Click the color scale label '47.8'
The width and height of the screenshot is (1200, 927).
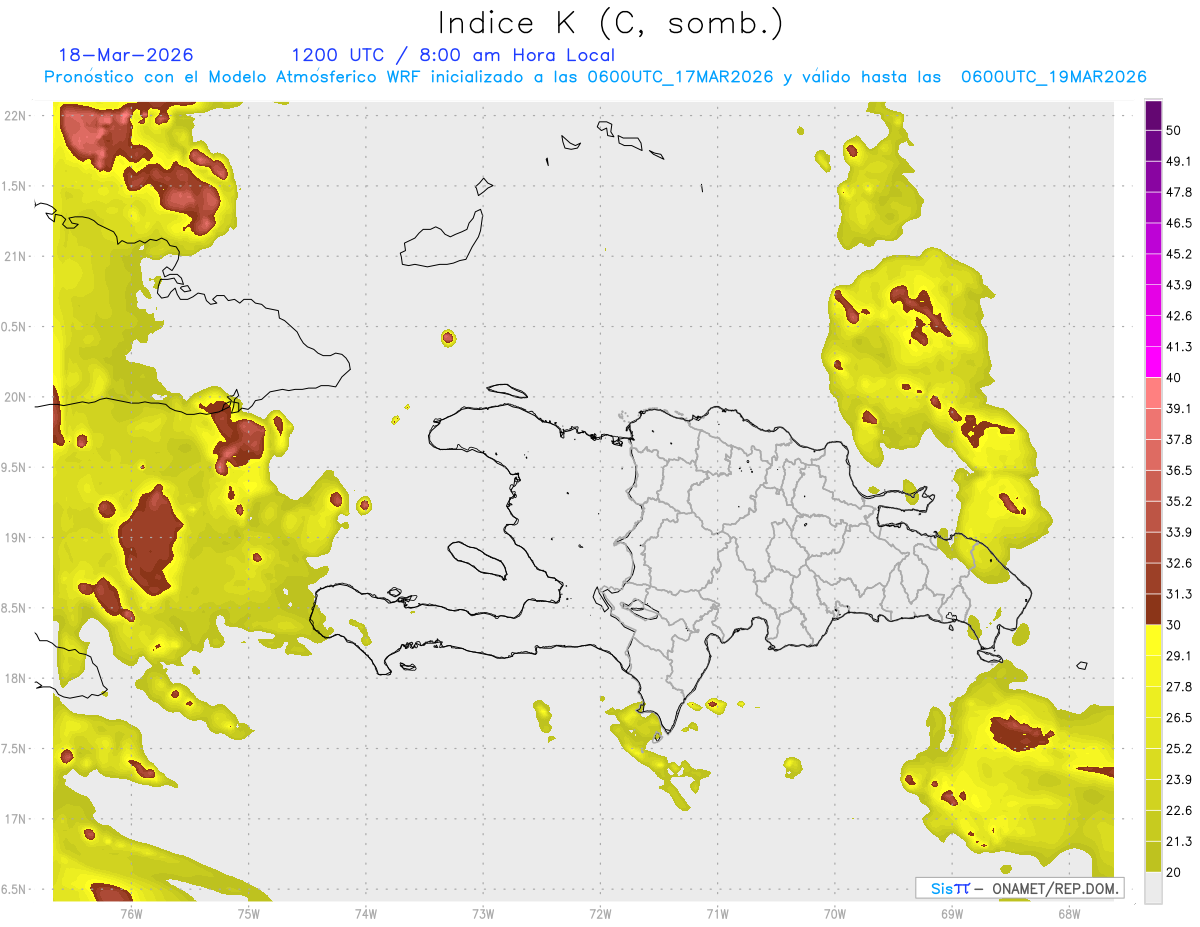pos(1180,192)
